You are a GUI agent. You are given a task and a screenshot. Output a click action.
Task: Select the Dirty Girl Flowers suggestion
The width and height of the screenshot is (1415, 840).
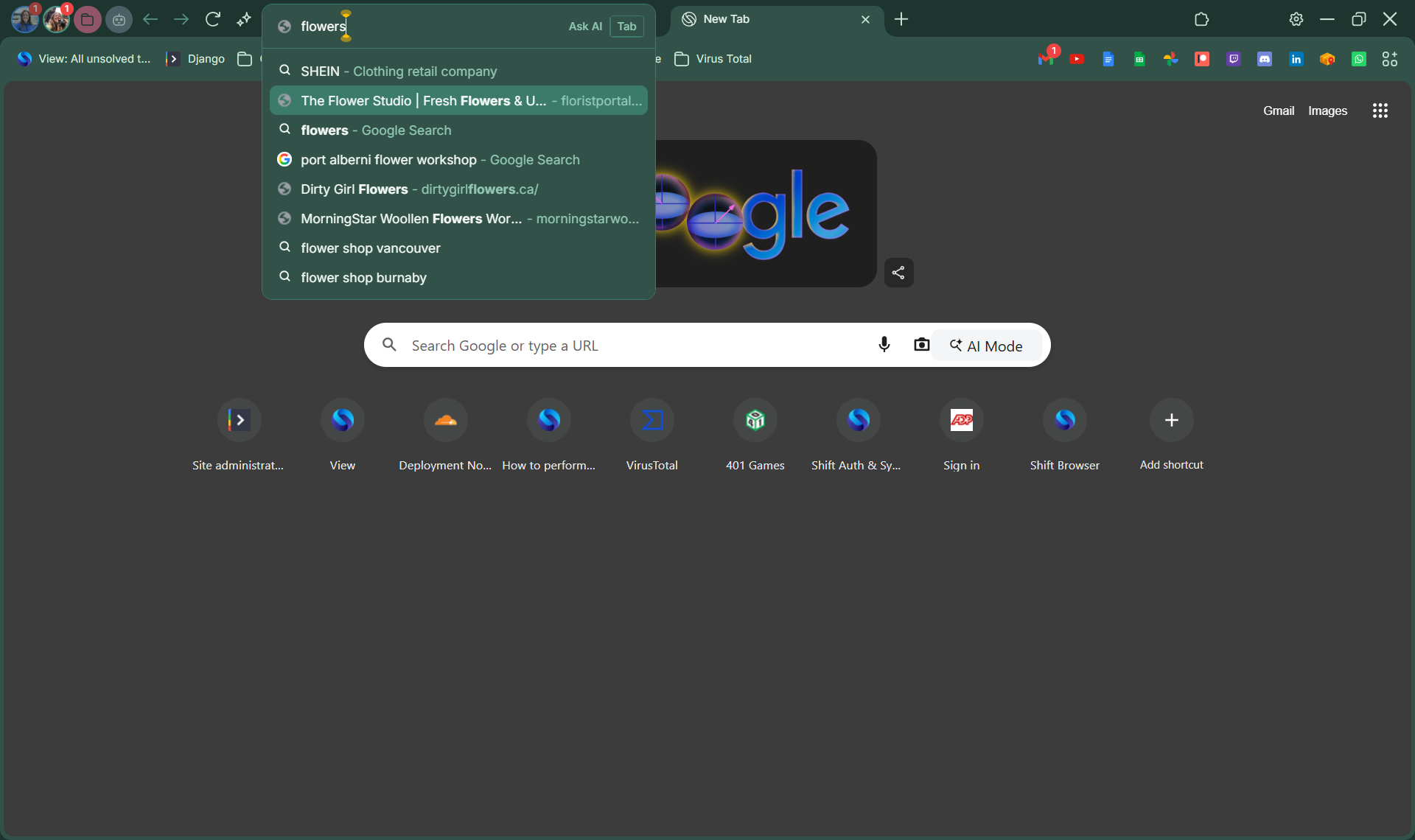(458, 189)
